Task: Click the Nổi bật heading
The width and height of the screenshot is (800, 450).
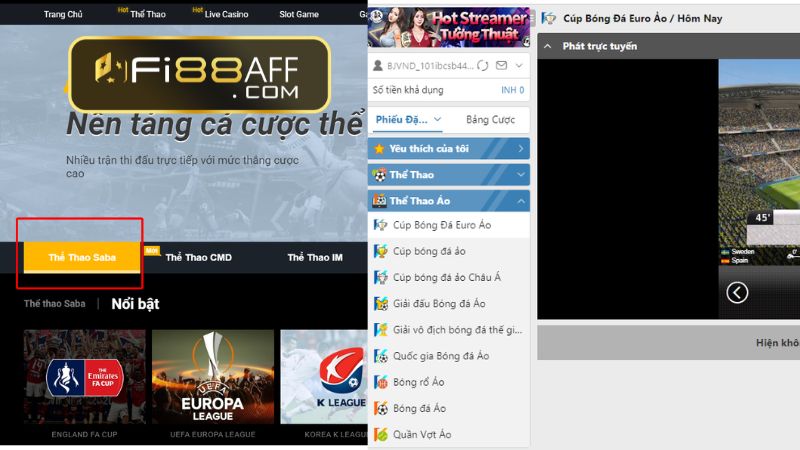Action: [x=135, y=304]
